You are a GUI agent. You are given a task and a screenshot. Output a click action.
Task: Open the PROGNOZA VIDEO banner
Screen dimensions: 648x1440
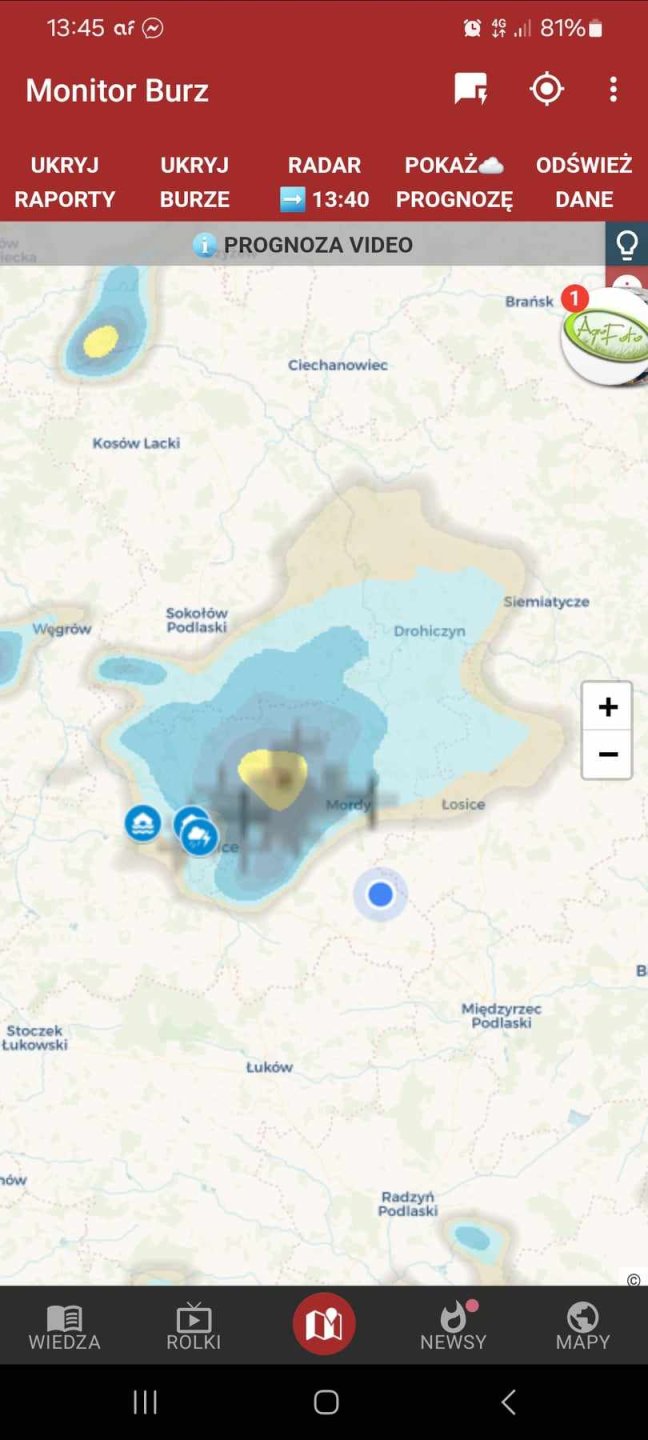(x=303, y=244)
